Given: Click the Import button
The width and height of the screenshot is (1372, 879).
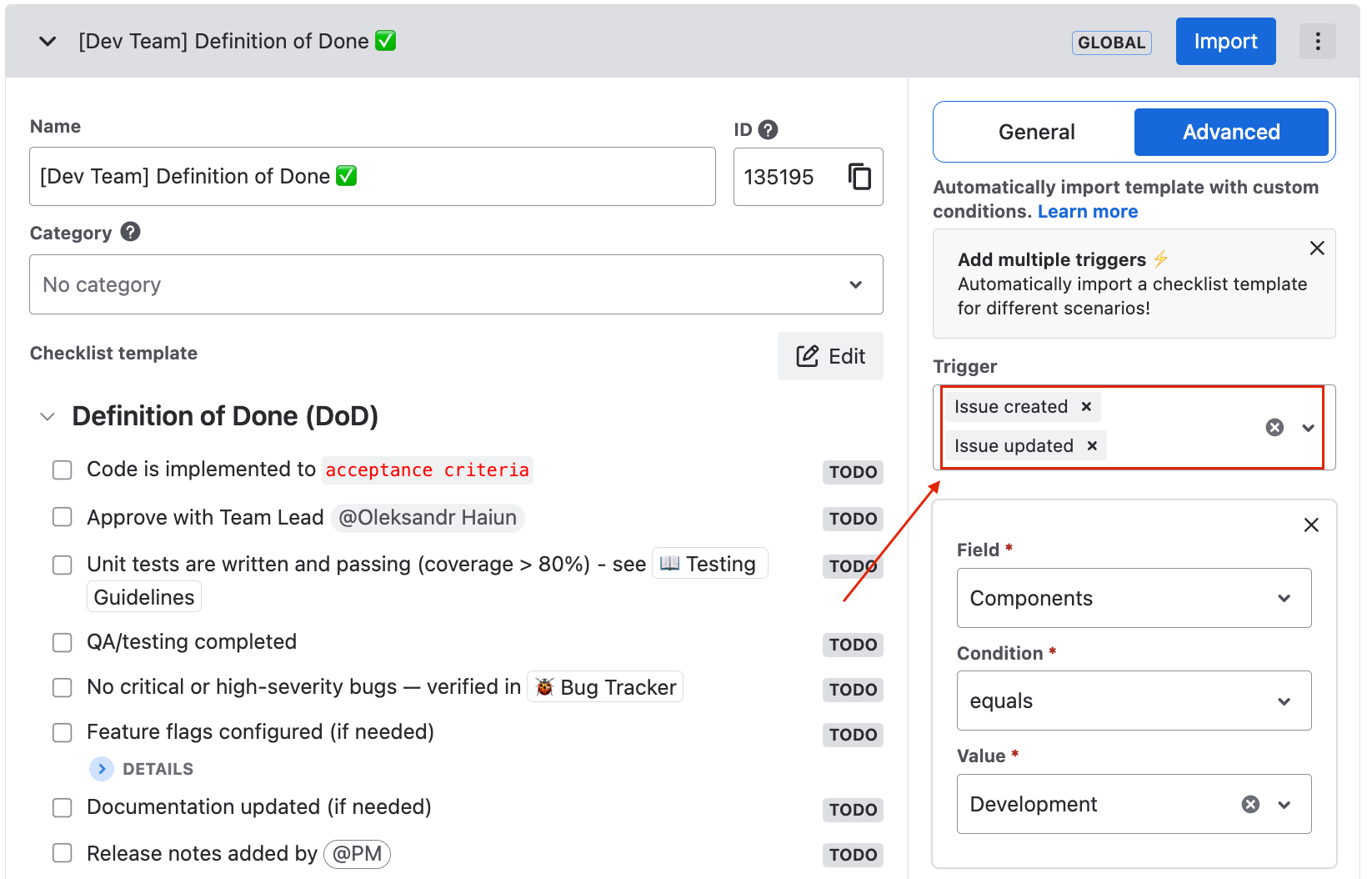Looking at the screenshot, I should tap(1225, 41).
